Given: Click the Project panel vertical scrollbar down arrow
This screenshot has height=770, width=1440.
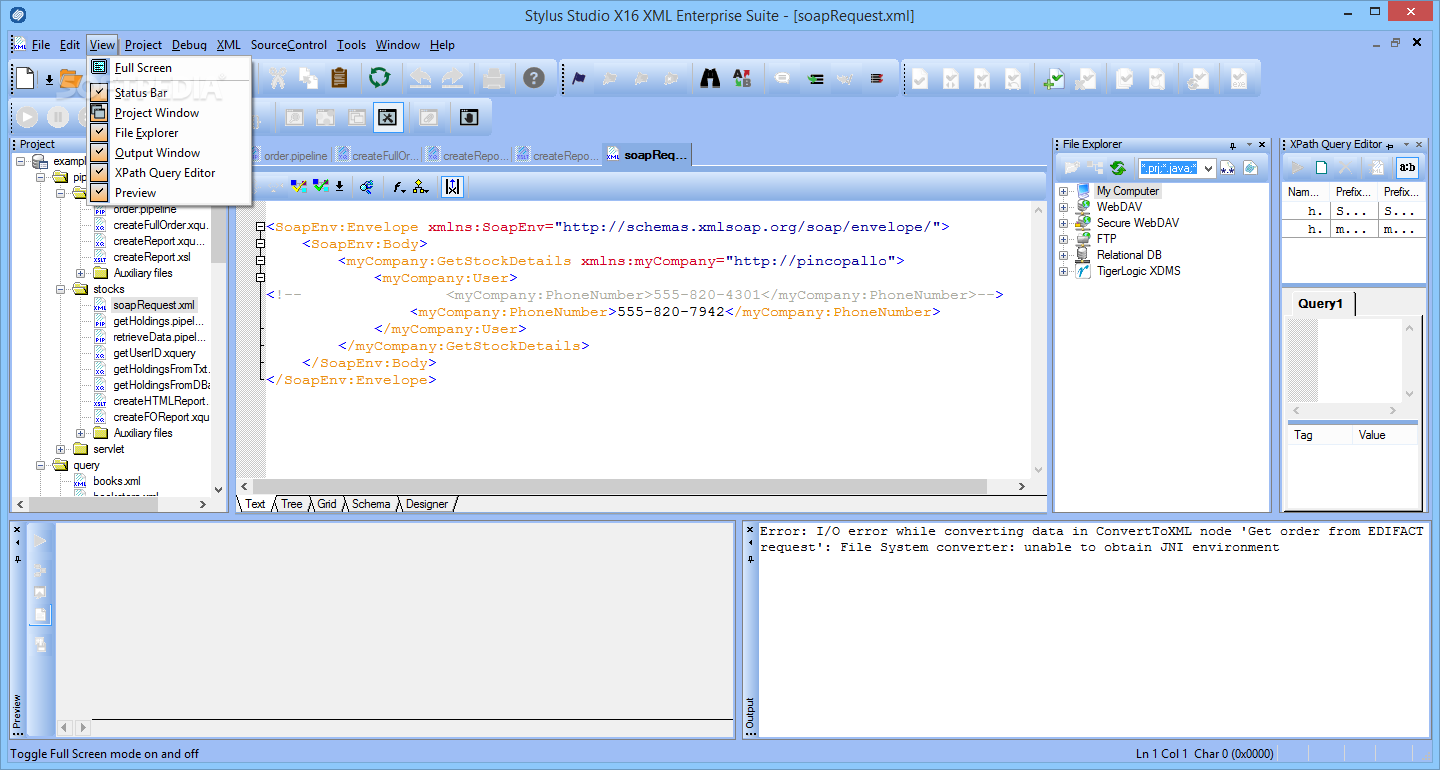Looking at the screenshot, I should pos(219,490).
